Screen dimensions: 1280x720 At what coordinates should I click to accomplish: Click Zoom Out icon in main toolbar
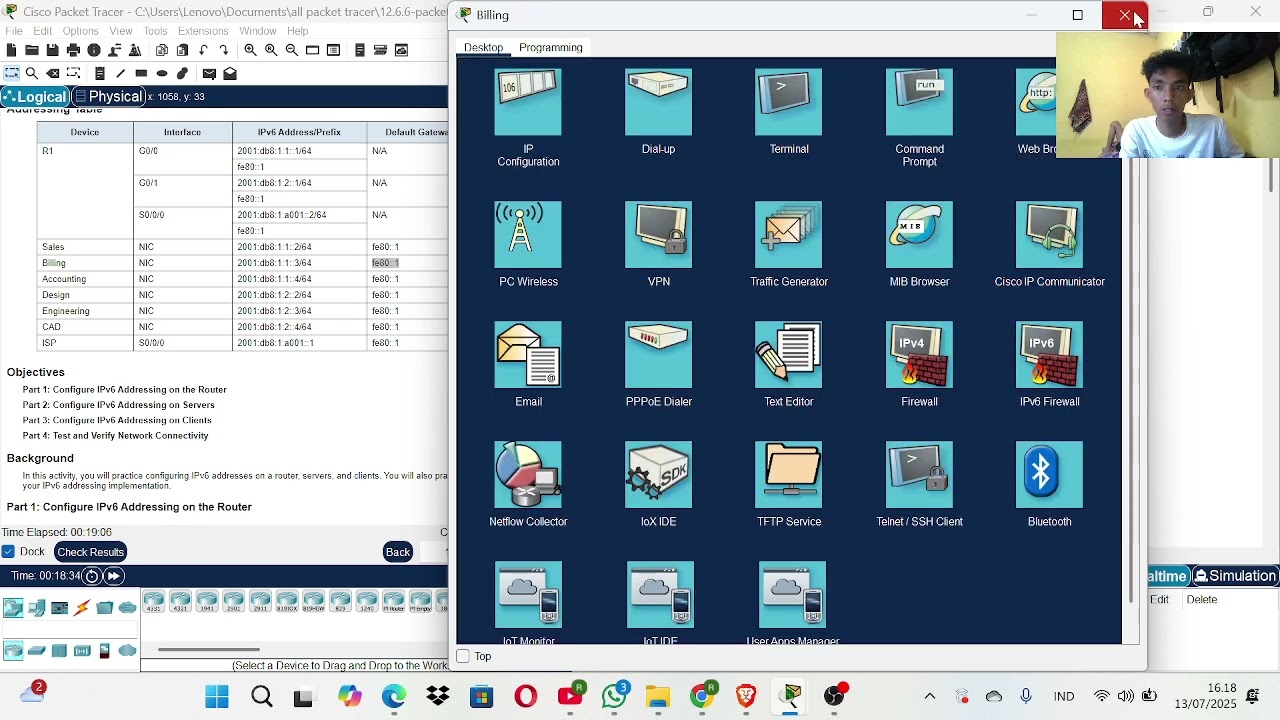[x=291, y=50]
